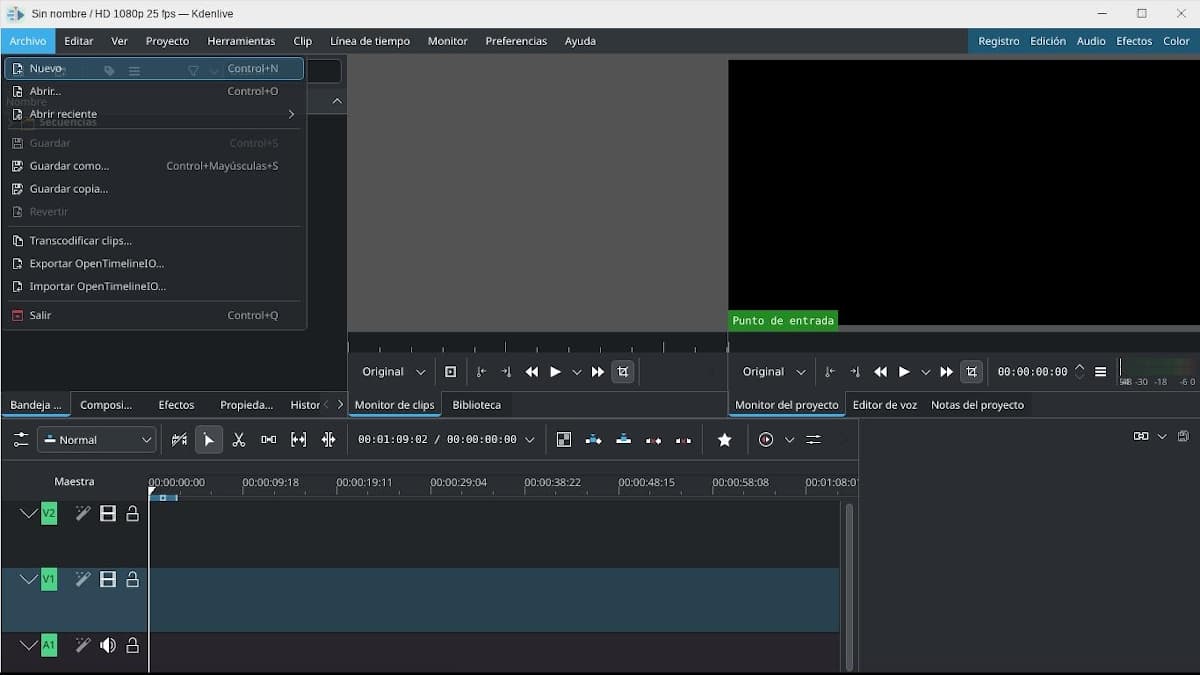
Task: Hide video of track V1
Action: (108, 579)
